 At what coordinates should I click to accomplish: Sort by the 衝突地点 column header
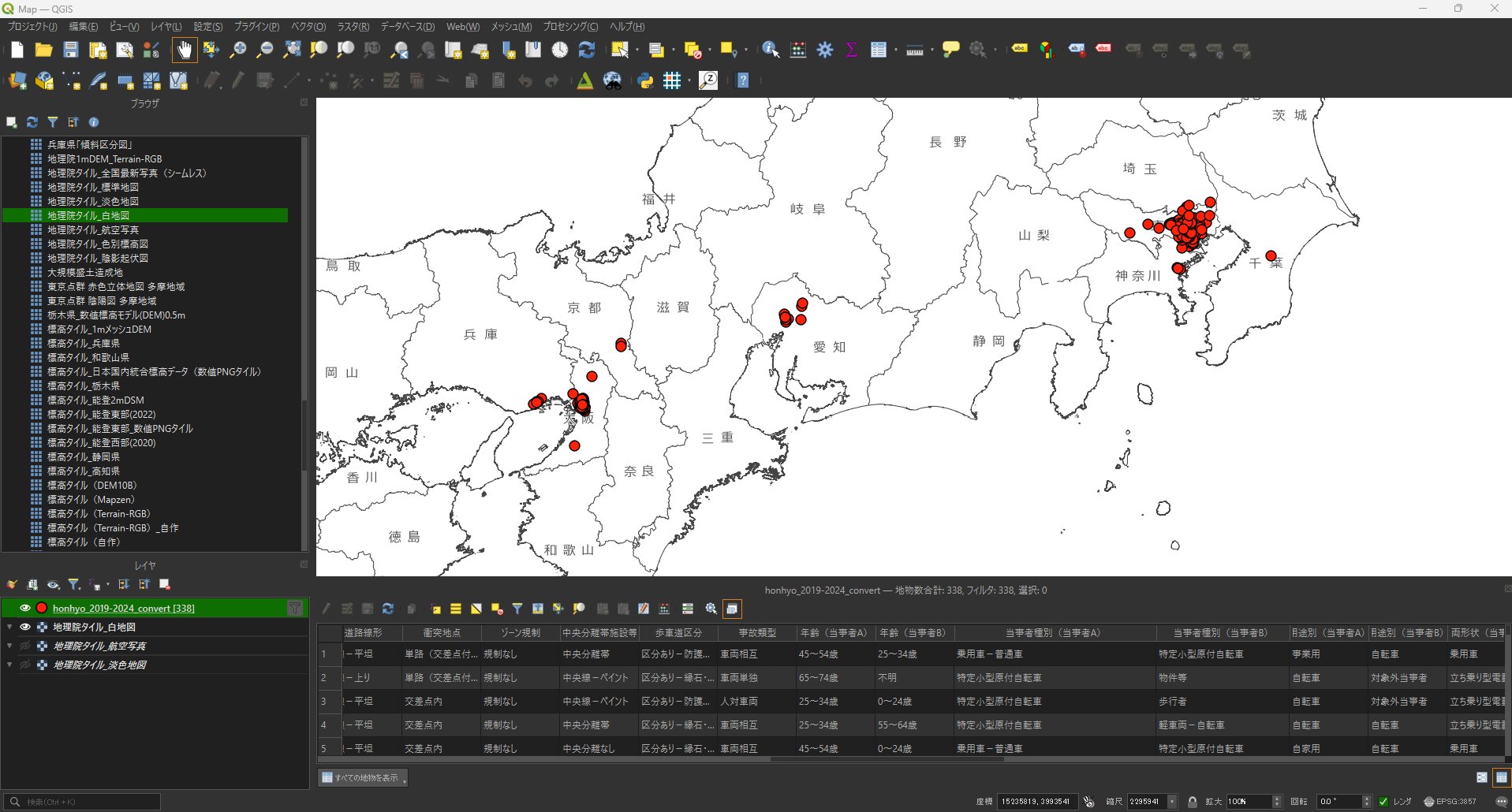[442, 633]
